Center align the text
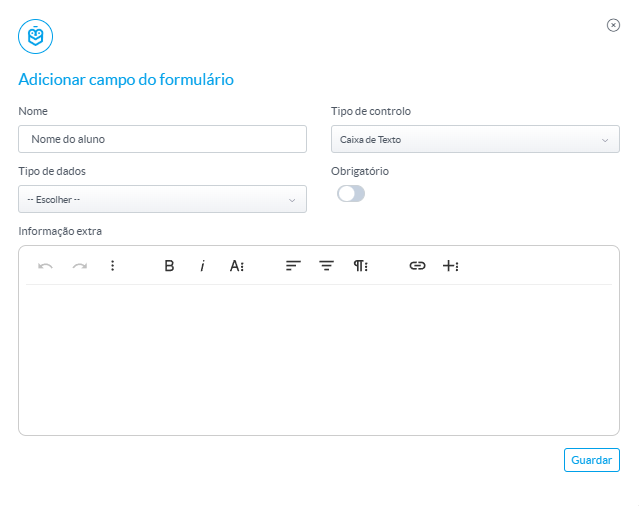The height and width of the screenshot is (506, 639). tap(326, 266)
